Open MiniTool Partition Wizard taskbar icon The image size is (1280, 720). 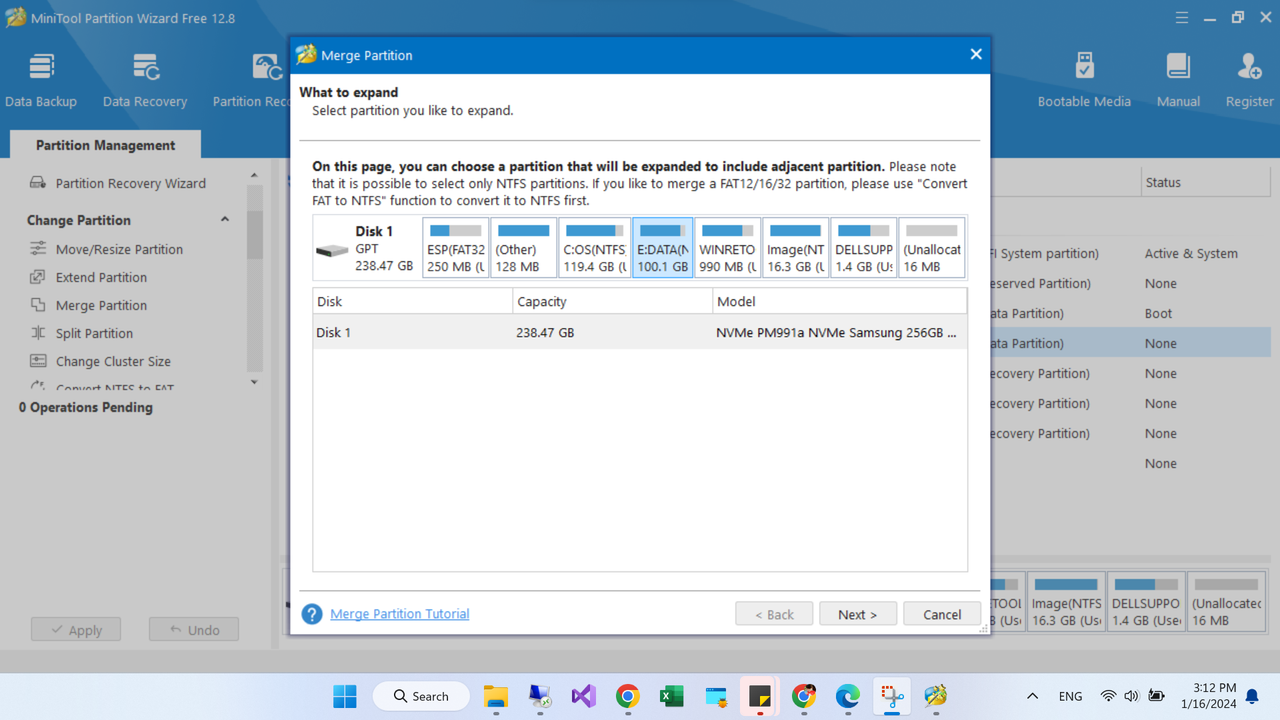[936, 696]
